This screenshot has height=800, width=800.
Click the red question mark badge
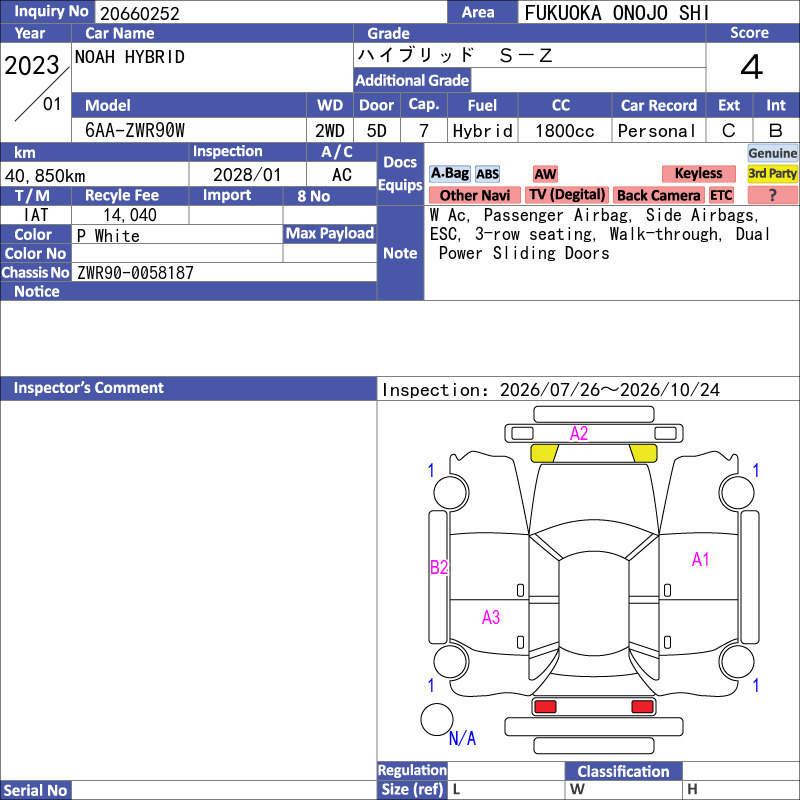coord(772,195)
